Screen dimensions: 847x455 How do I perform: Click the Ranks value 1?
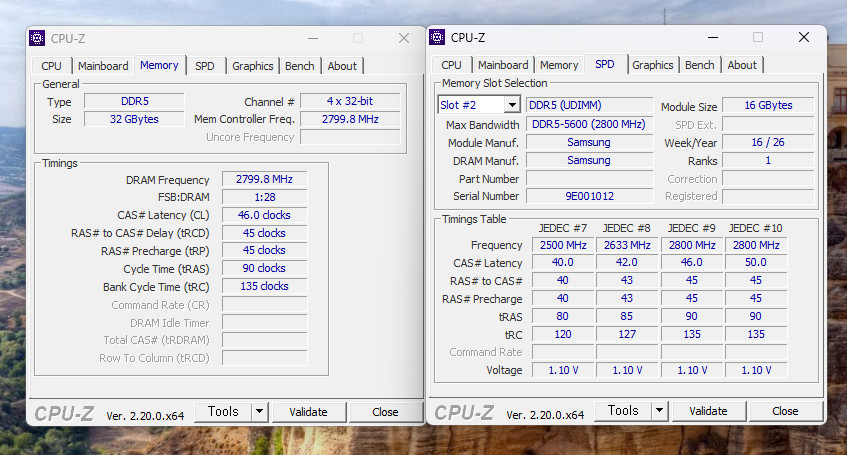pyautogui.click(x=768, y=160)
